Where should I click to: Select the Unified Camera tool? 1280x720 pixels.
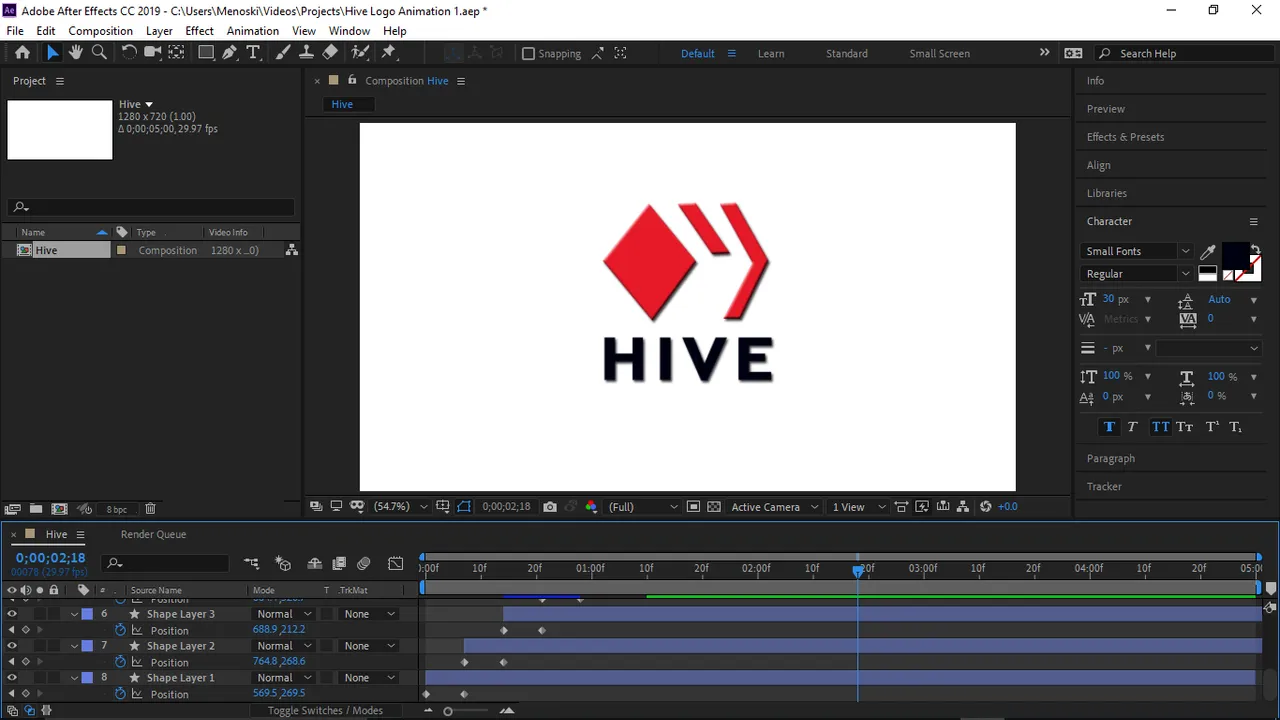pos(152,53)
